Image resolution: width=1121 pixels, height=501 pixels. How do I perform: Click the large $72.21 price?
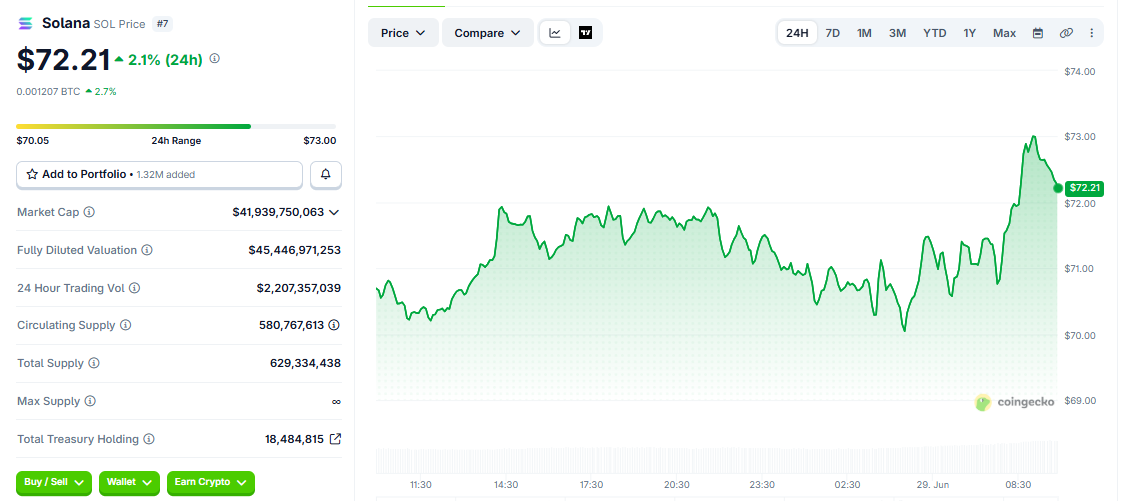click(x=64, y=59)
